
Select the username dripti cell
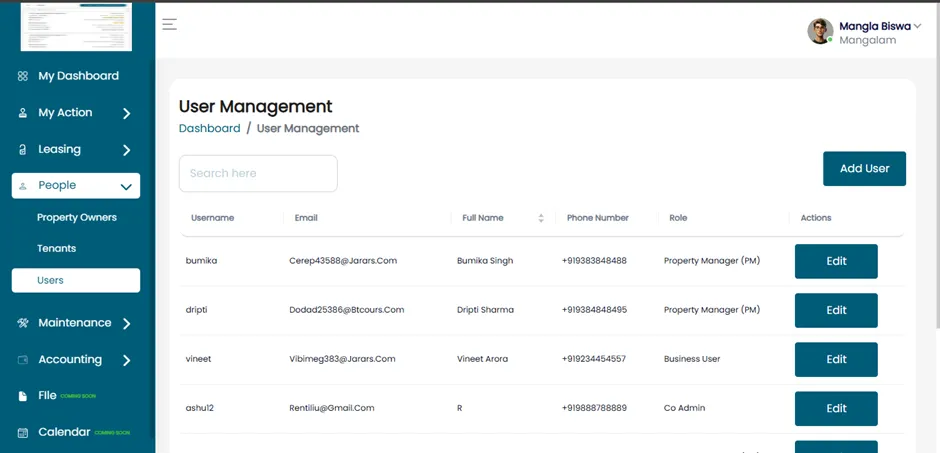[x=197, y=310]
